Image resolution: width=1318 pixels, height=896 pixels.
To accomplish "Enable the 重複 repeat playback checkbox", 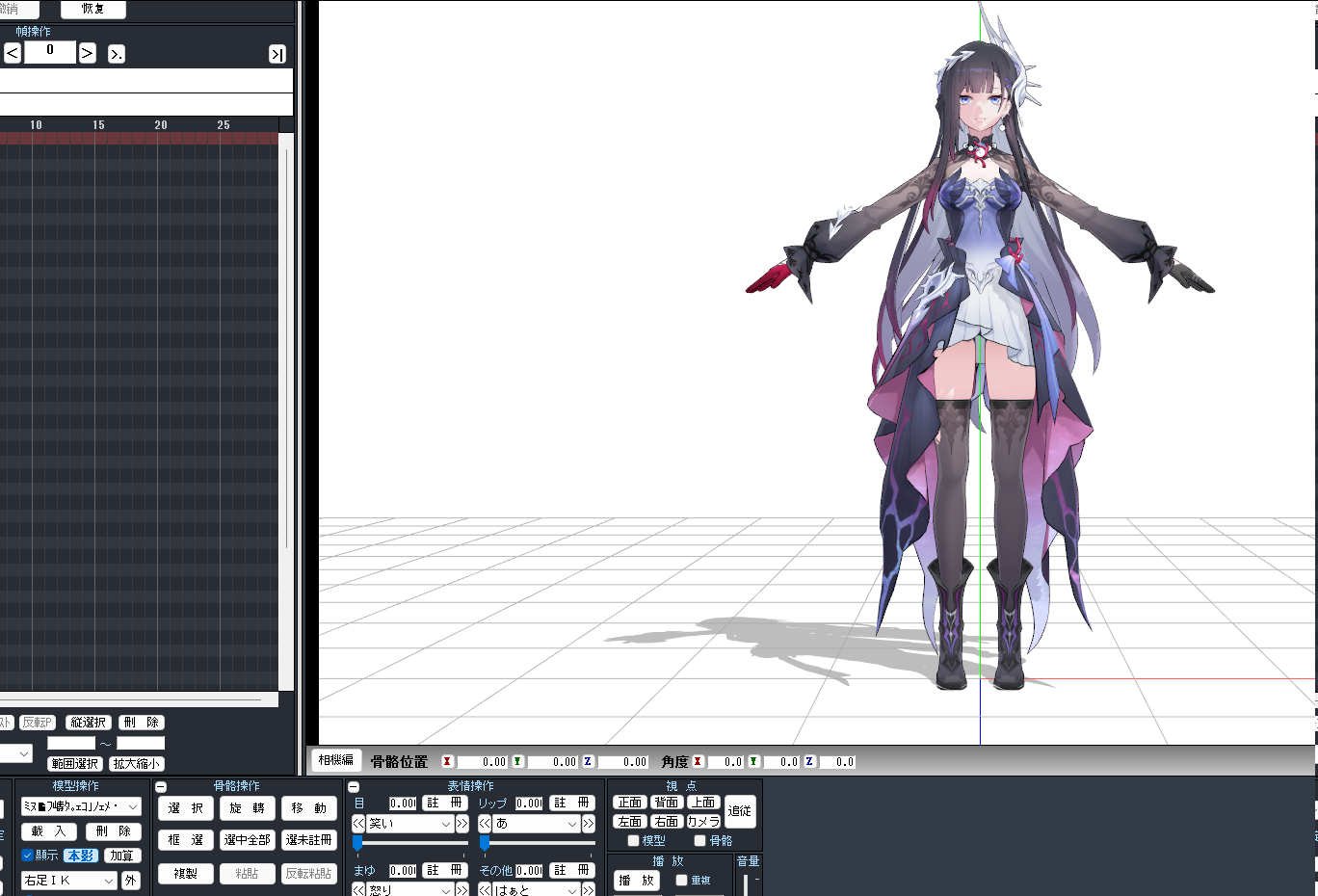I will point(681,881).
